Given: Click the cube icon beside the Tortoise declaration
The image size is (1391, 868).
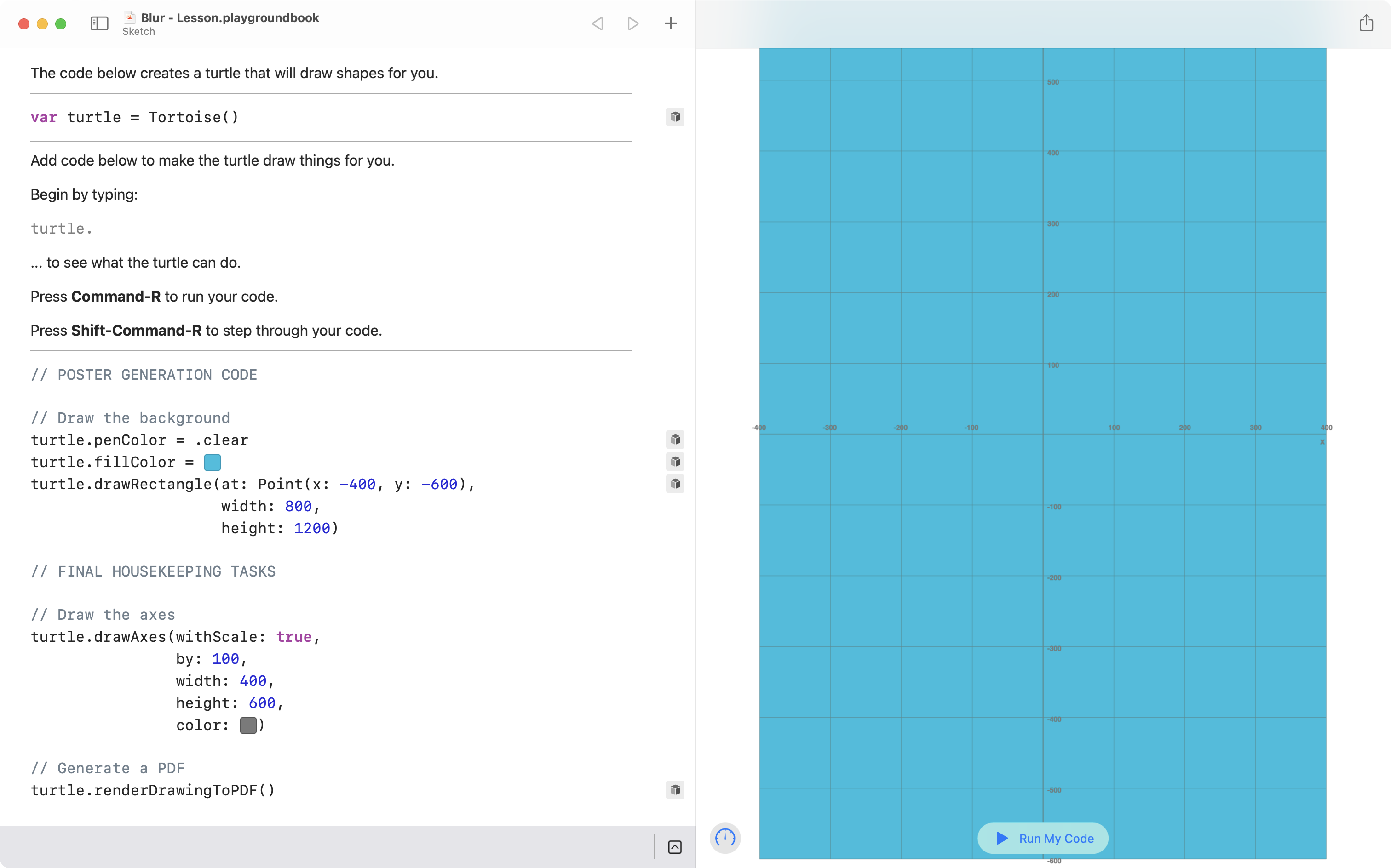Looking at the screenshot, I should (x=675, y=116).
